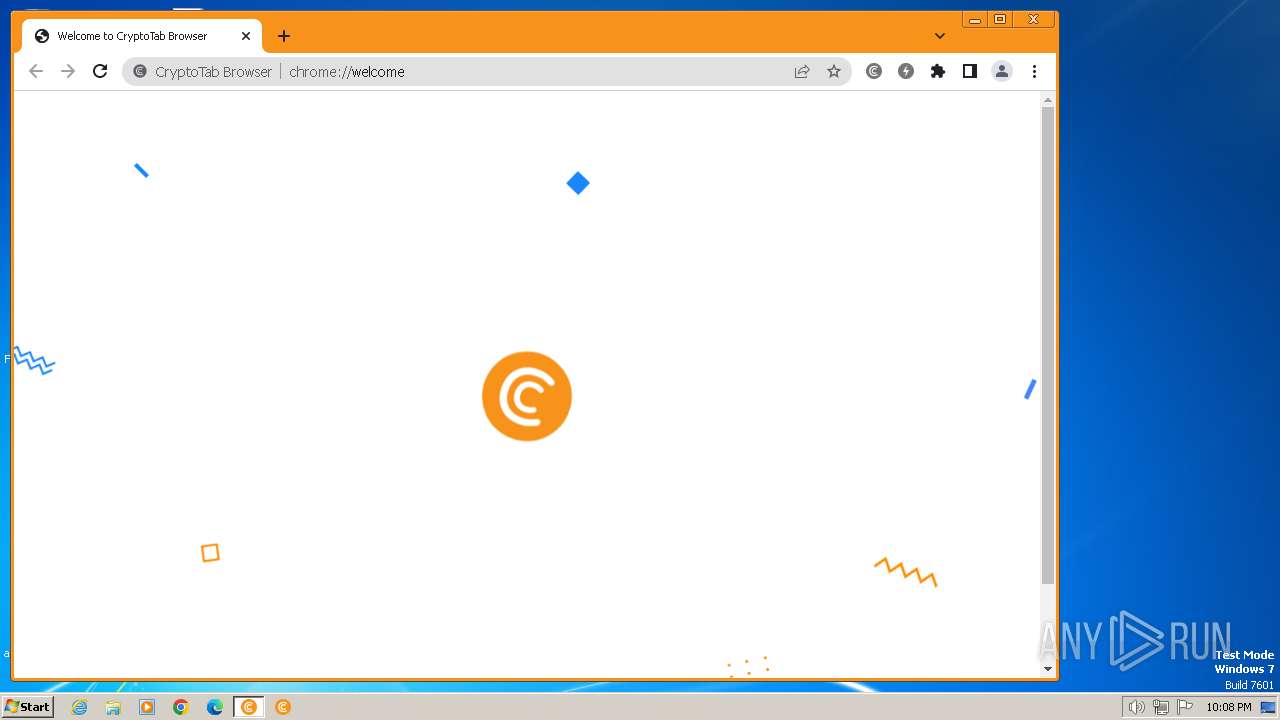The height and width of the screenshot is (720, 1280).
Task: Click the page scrollbar up arrow
Action: pos(1048,100)
